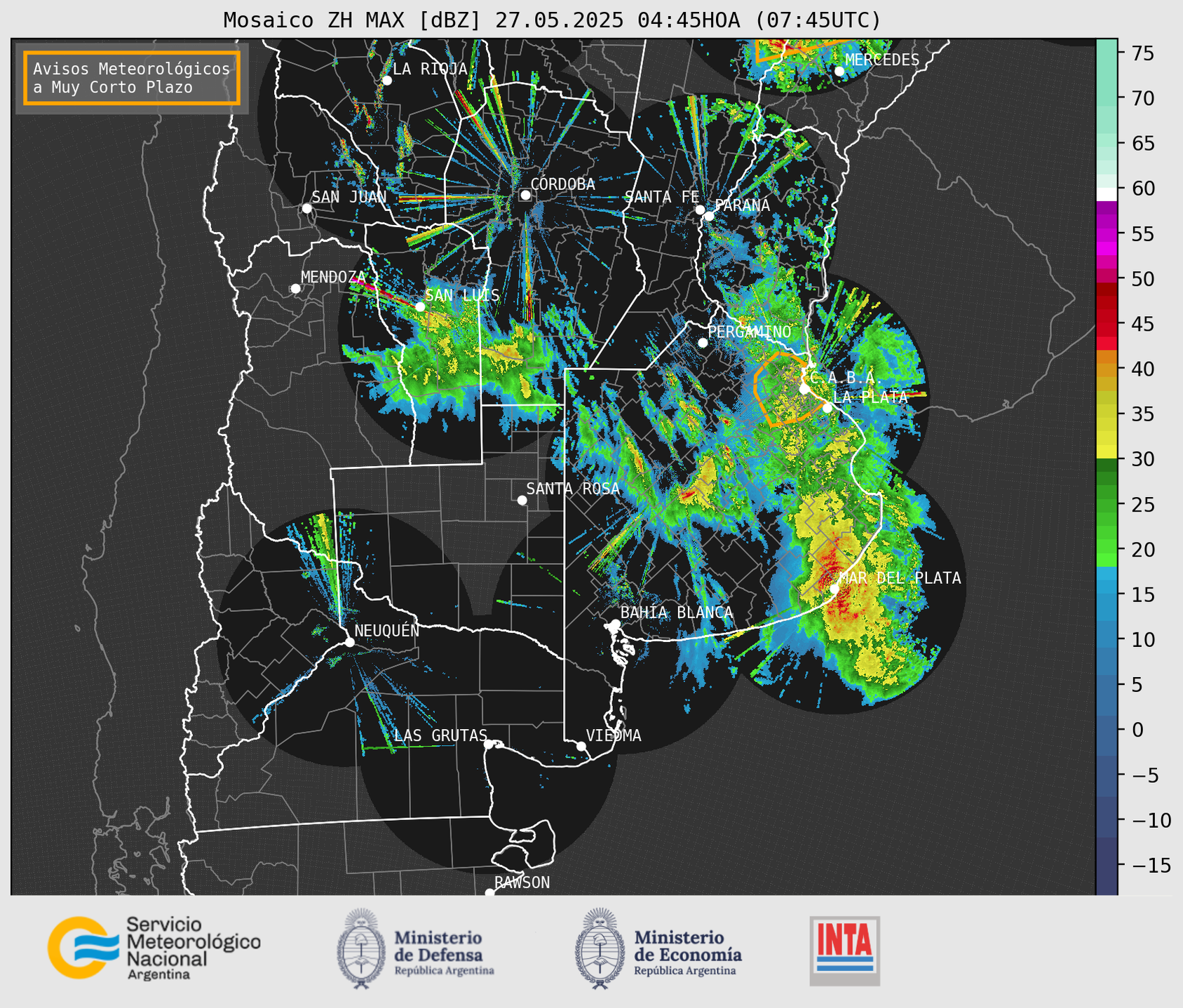
Task: Click the 60 dBZ white band on scale
Action: pyautogui.click(x=1107, y=193)
